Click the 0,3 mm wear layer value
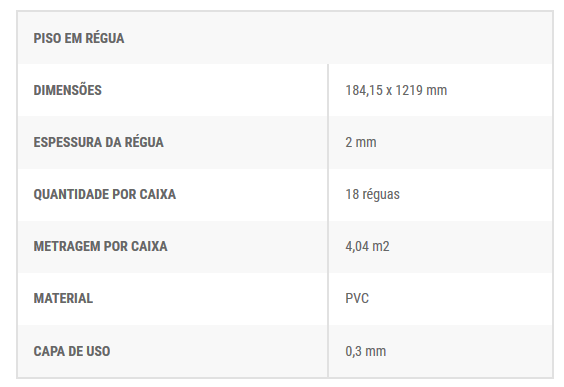This screenshot has width=564, height=387. [365, 351]
